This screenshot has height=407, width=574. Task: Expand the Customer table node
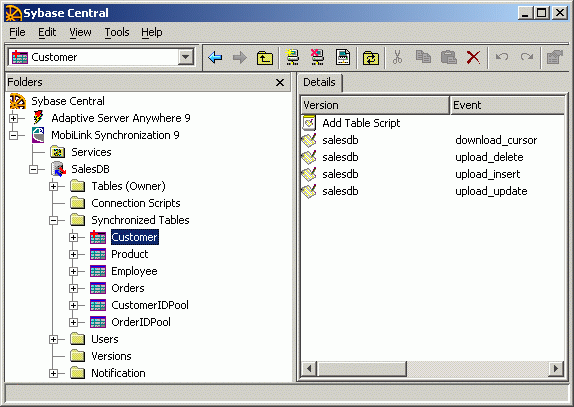tap(74, 238)
